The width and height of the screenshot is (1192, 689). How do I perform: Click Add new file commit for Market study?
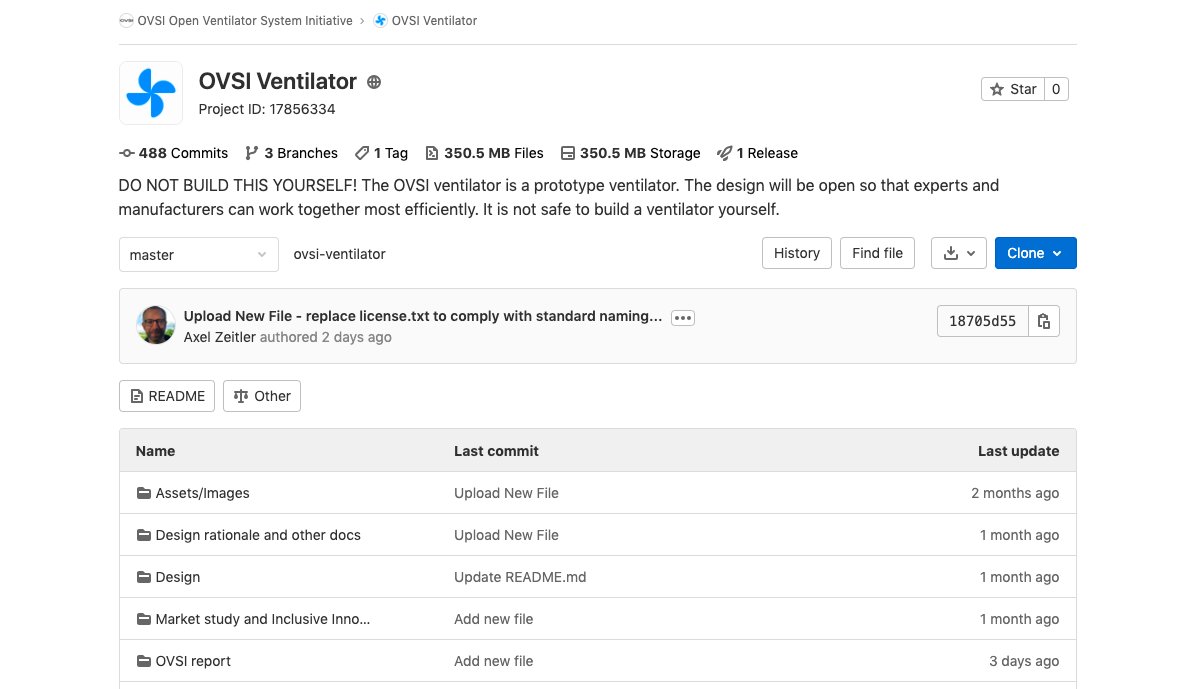[x=493, y=619]
